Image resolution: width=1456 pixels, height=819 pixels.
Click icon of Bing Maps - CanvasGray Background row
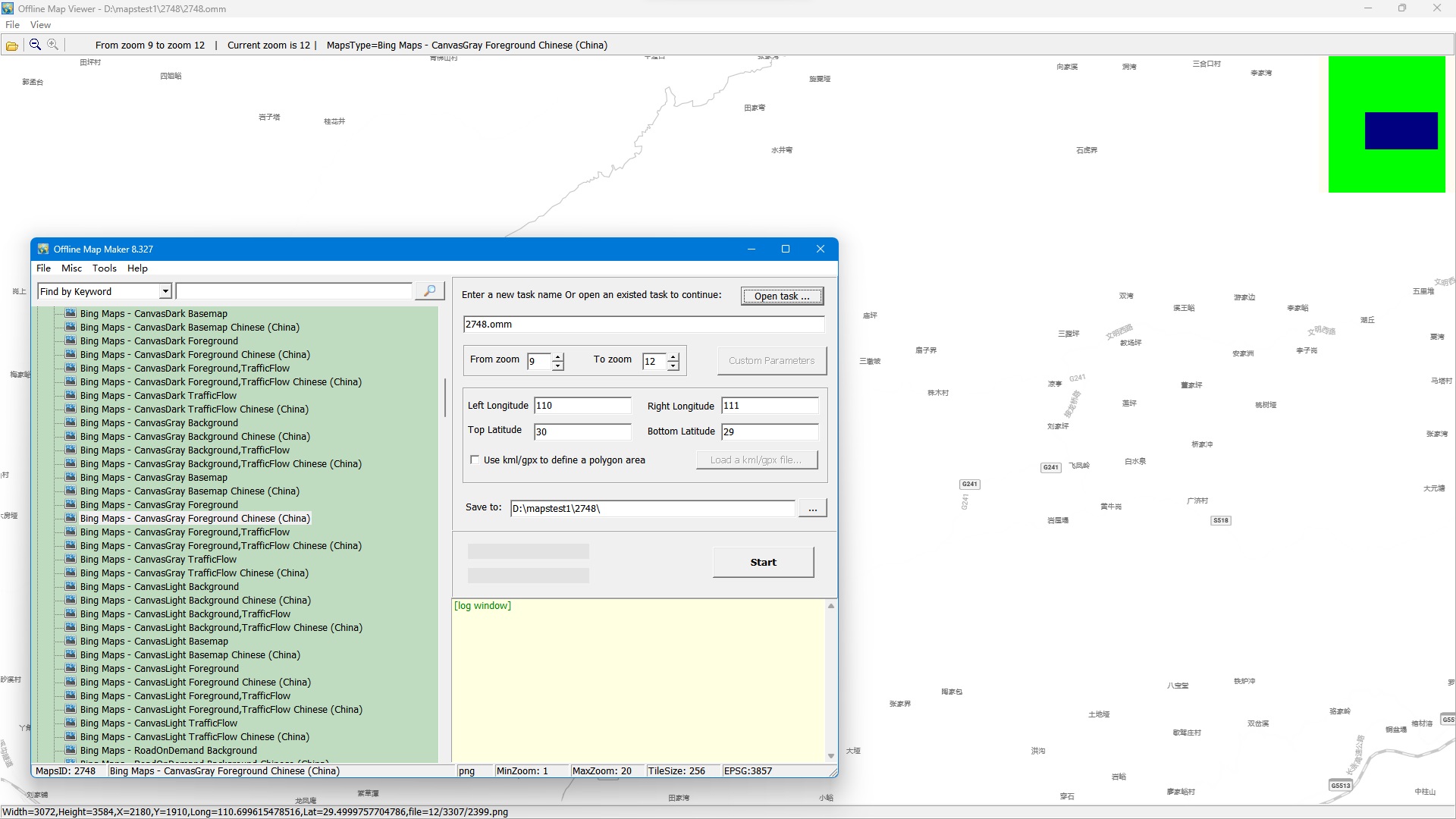(71, 422)
